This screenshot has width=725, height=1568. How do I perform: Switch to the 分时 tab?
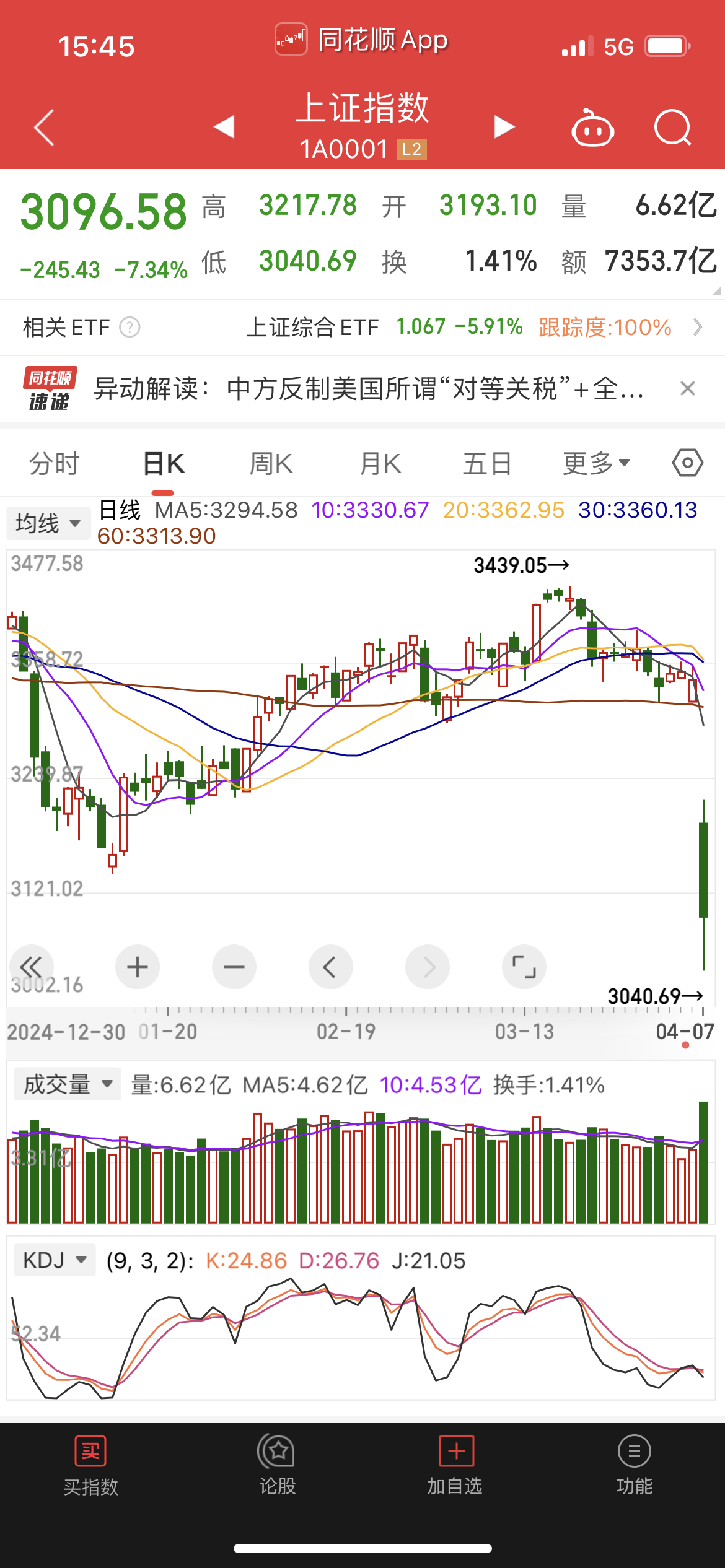pos(55,463)
